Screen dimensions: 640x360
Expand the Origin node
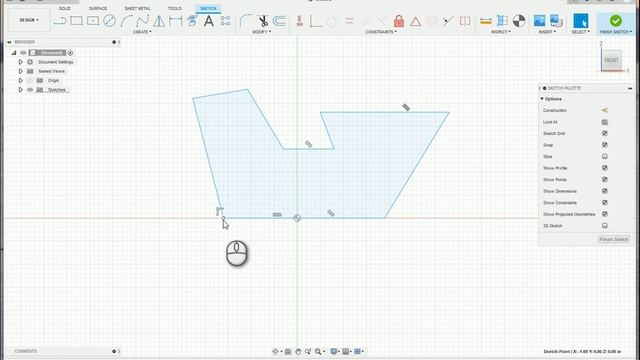[x=20, y=80]
